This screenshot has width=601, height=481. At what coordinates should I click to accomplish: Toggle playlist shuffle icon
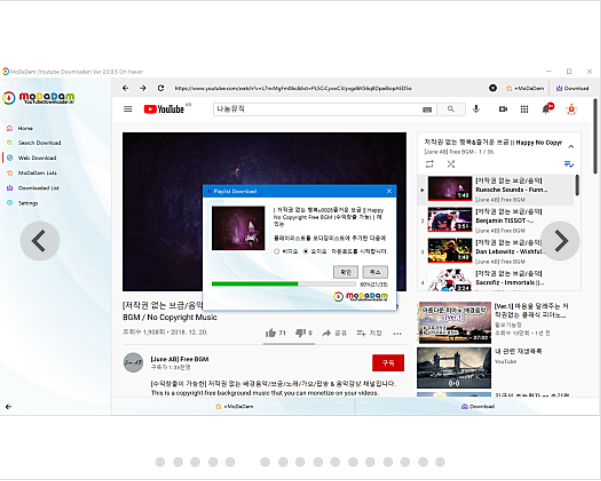click(451, 164)
